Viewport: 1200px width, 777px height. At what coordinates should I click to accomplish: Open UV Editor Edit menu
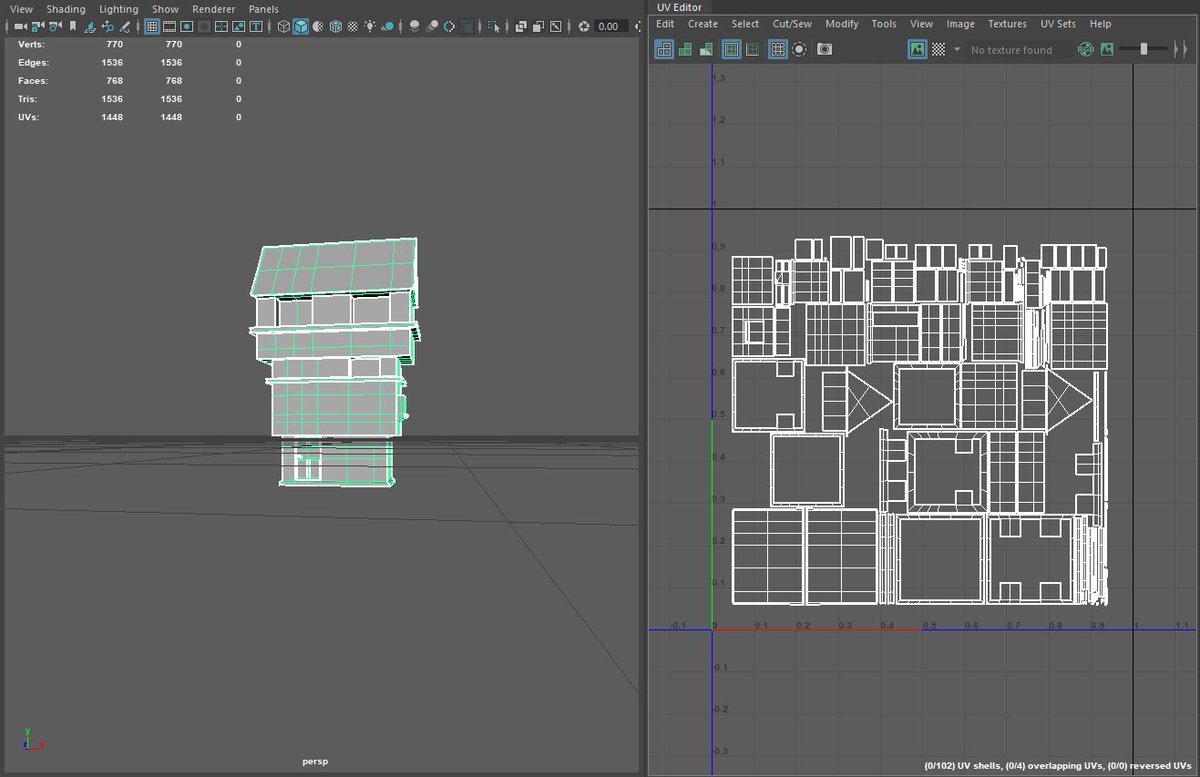665,24
